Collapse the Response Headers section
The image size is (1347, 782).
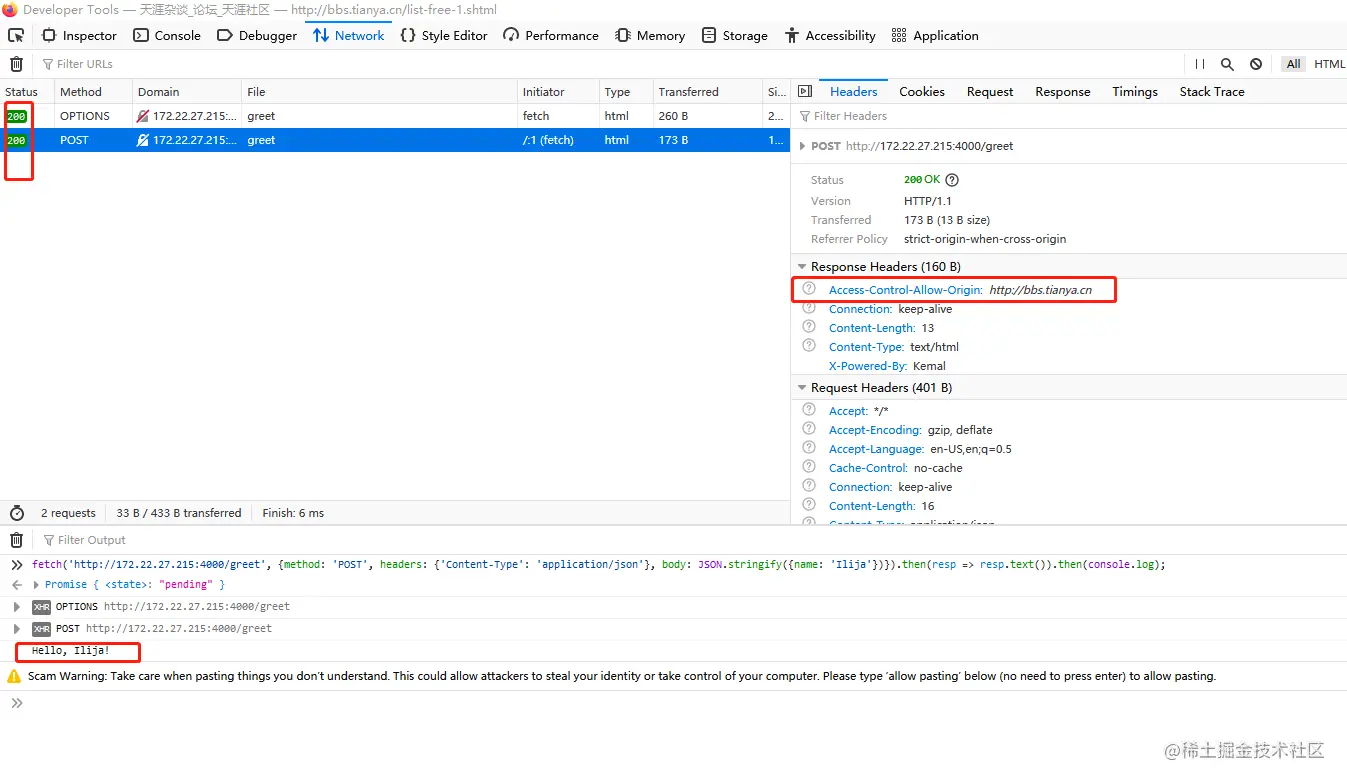click(802, 267)
